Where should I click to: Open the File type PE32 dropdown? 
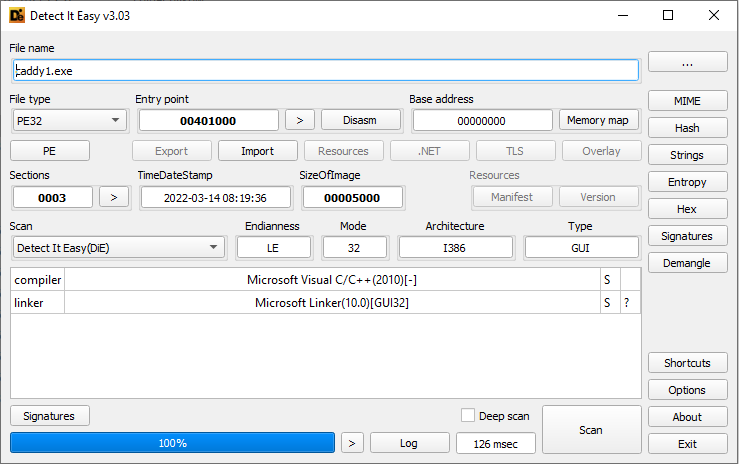(x=68, y=120)
